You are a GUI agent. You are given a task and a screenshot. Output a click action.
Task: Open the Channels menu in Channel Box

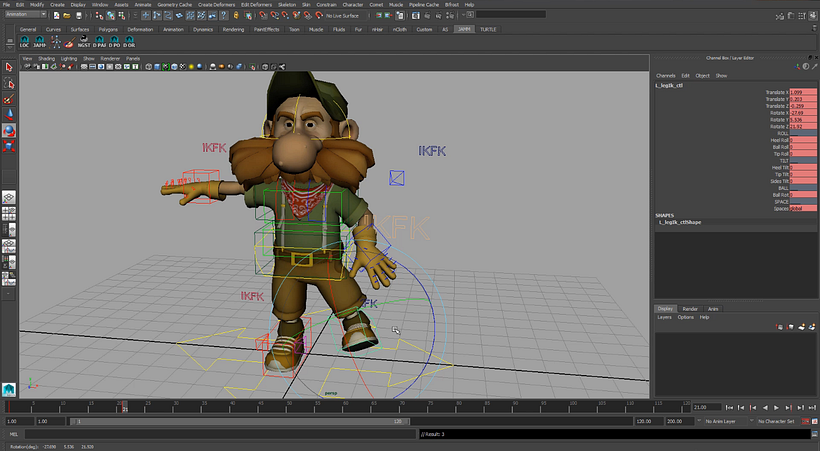pos(665,76)
